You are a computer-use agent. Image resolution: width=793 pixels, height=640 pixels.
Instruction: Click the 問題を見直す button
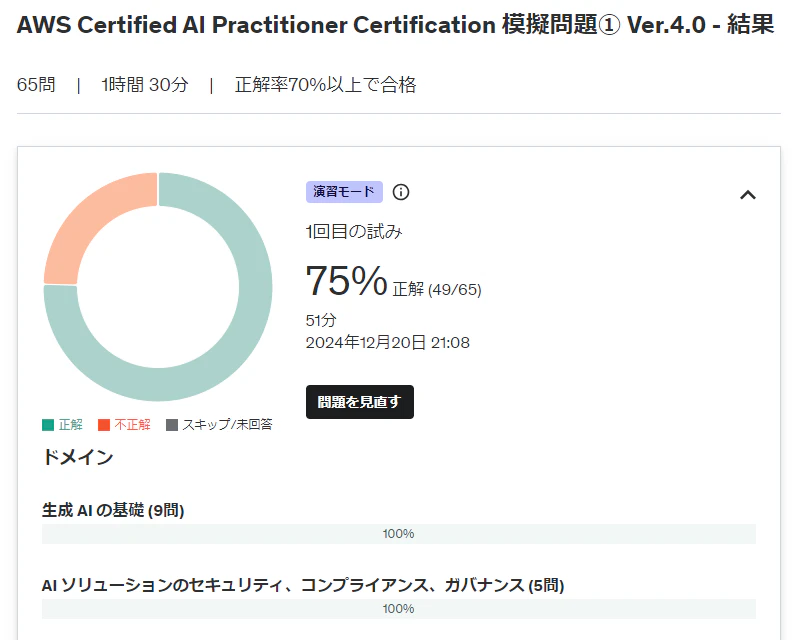[x=360, y=402]
